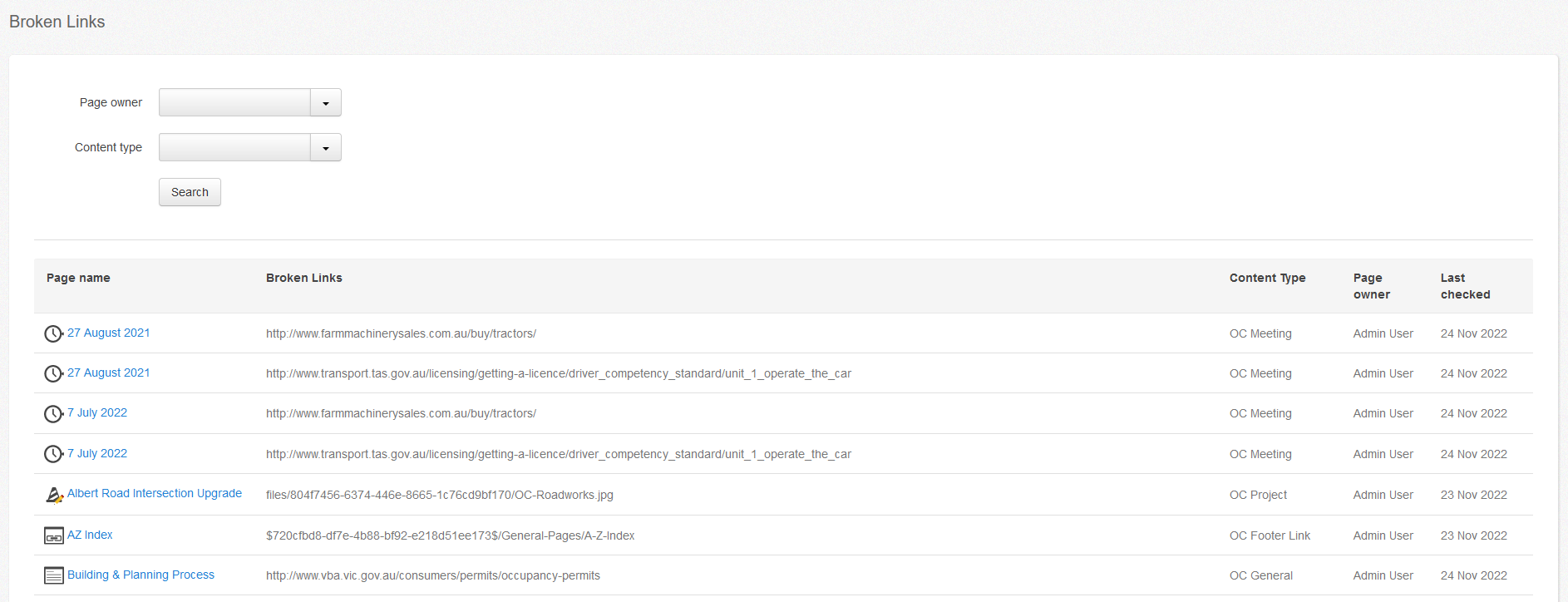Screen dimensions: 1568x602
Task: Open the Building & Planning Process link
Action: (x=141, y=575)
